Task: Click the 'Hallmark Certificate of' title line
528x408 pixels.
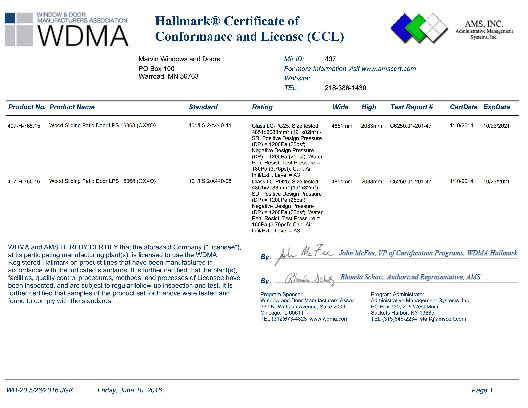Action: coord(227,21)
